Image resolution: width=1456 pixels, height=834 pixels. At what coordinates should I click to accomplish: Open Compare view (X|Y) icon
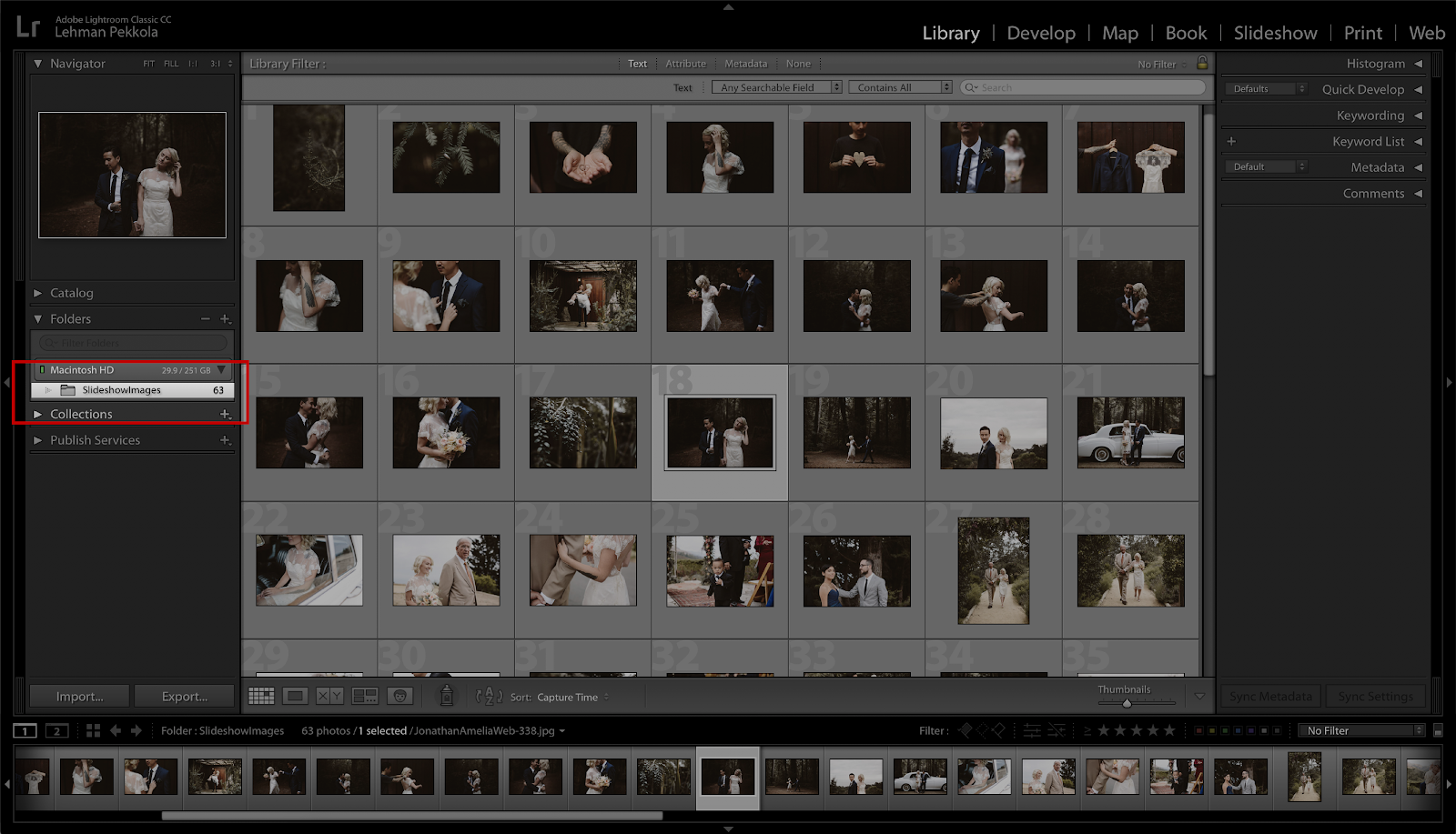tap(329, 697)
